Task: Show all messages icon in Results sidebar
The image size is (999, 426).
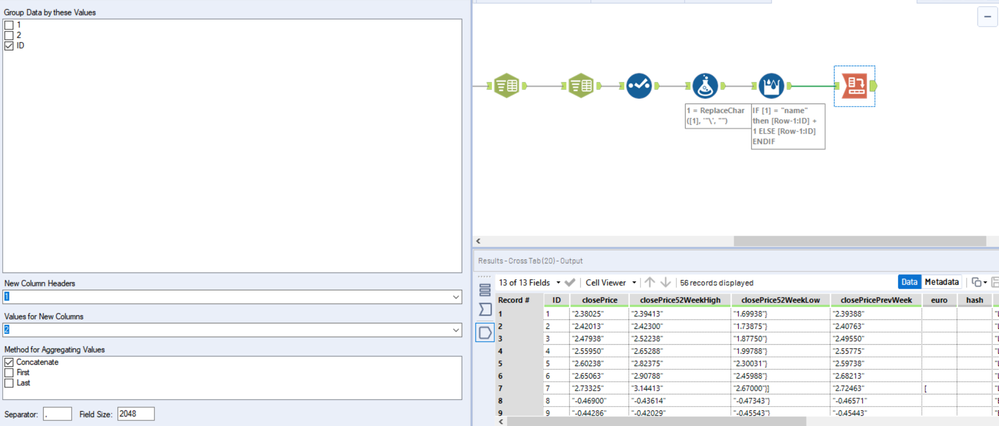Action: tap(485, 290)
